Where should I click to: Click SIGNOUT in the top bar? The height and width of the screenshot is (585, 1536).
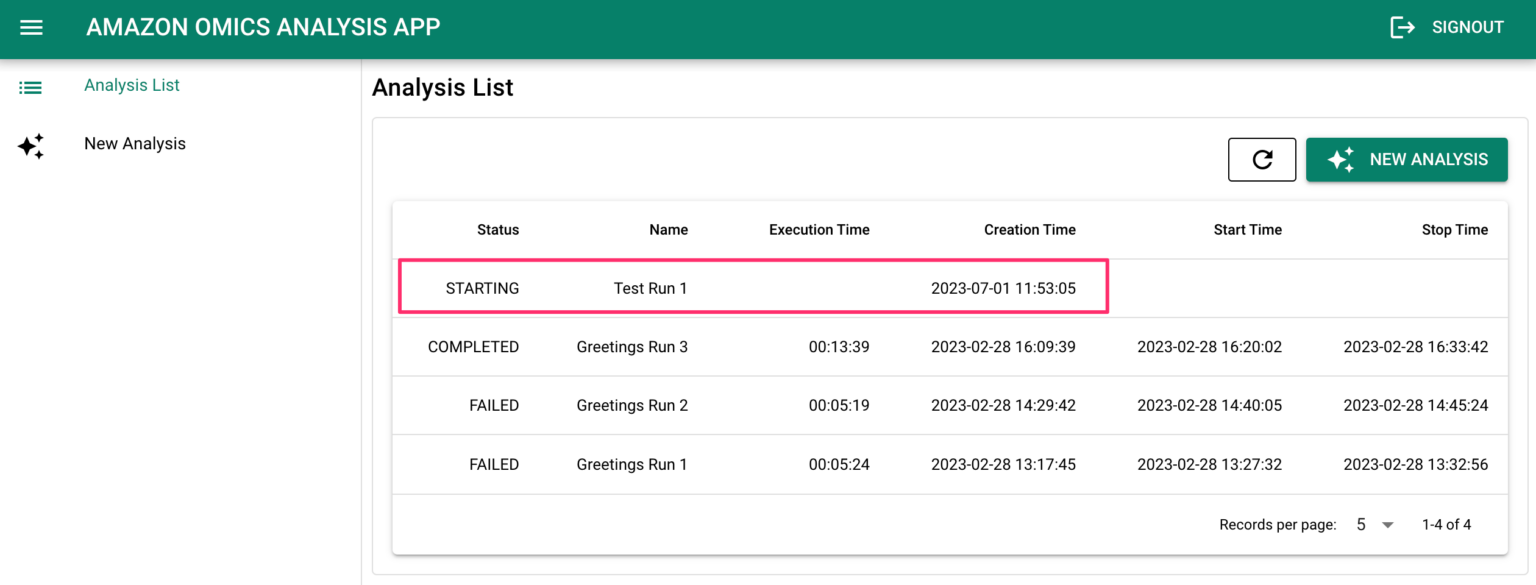click(1467, 27)
